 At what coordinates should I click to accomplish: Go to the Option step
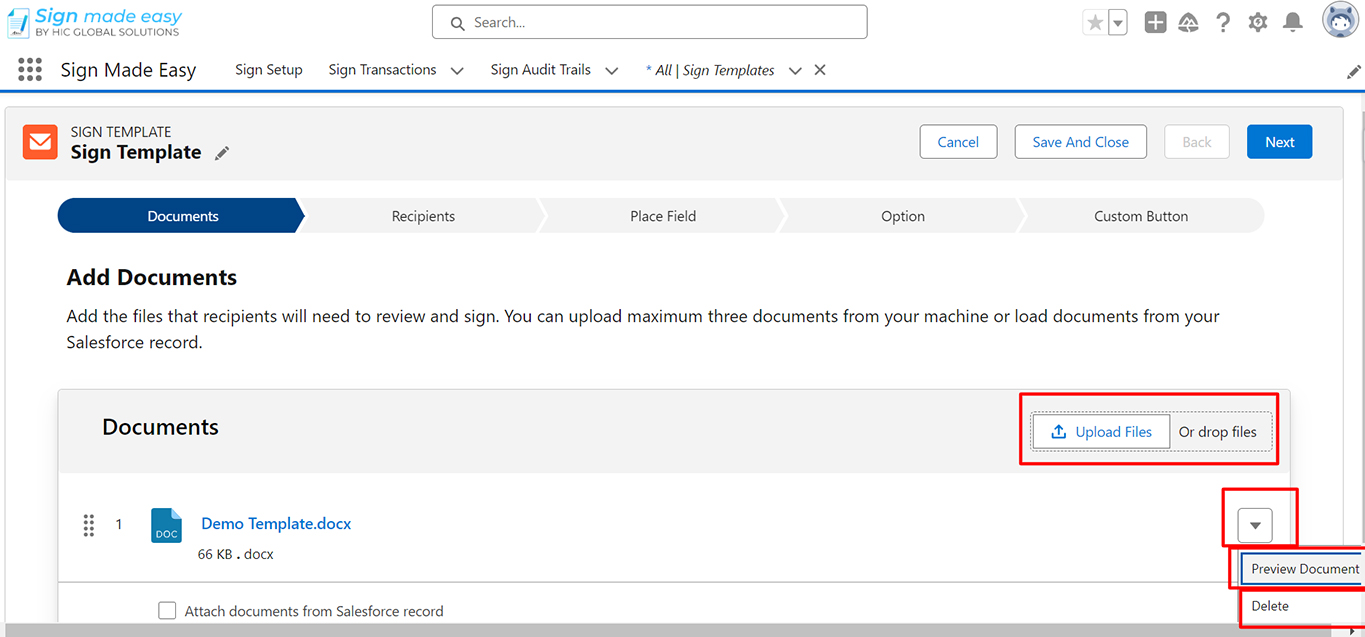point(903,216)
